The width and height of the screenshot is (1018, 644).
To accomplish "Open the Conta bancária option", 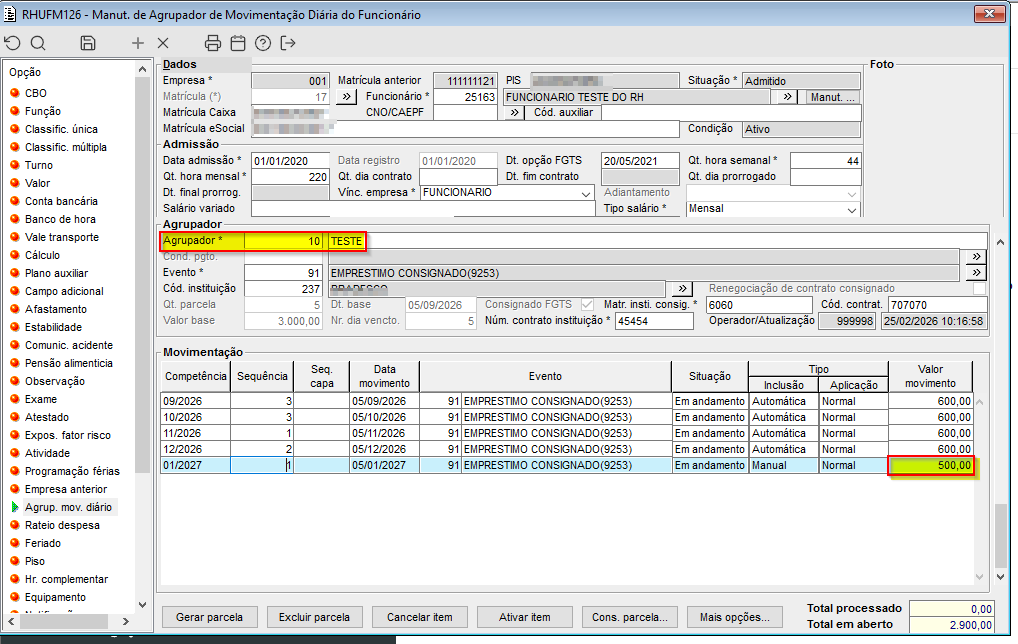I will click(61, 201).
